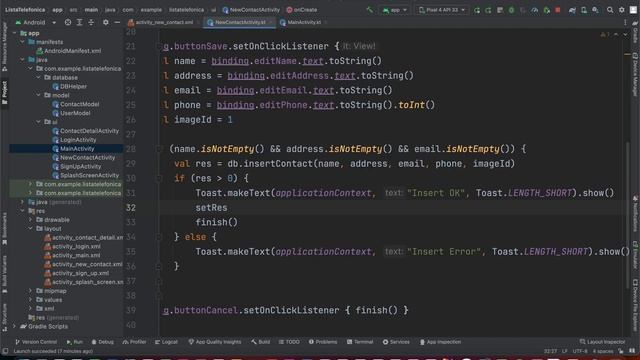Image resolution: width=640 pixels, height=360 pixels.
Task: Click the onCreate breadcrumb item
Action: click(x=302, y=10)
